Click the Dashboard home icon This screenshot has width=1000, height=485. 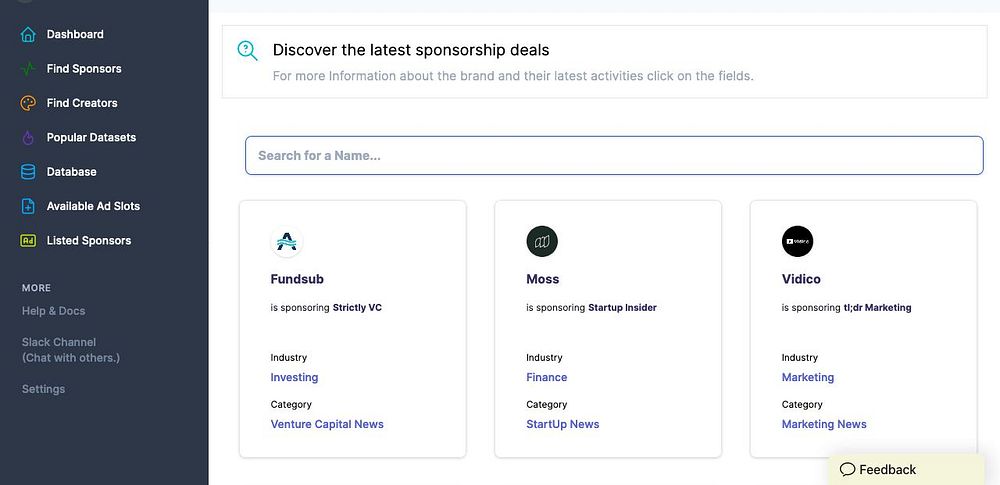[x=28, y=34]
